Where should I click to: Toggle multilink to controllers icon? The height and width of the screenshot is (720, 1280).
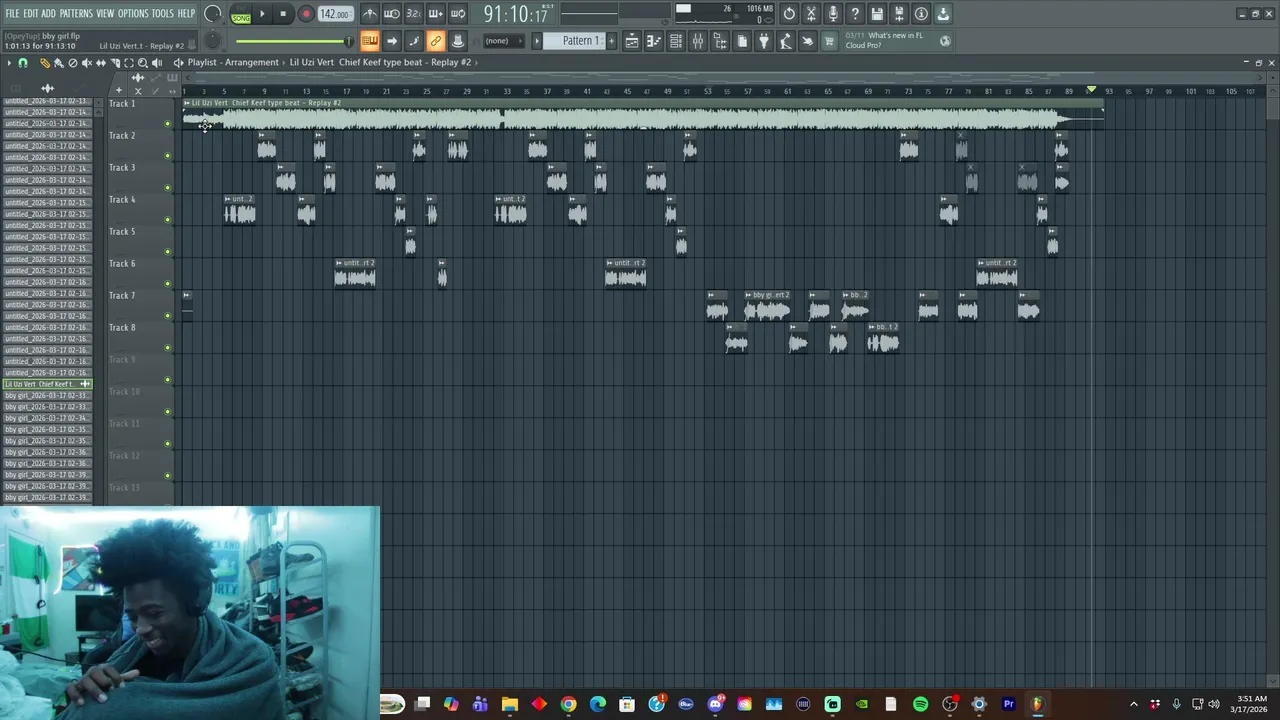pyautogui.click(x=436, y=41)
